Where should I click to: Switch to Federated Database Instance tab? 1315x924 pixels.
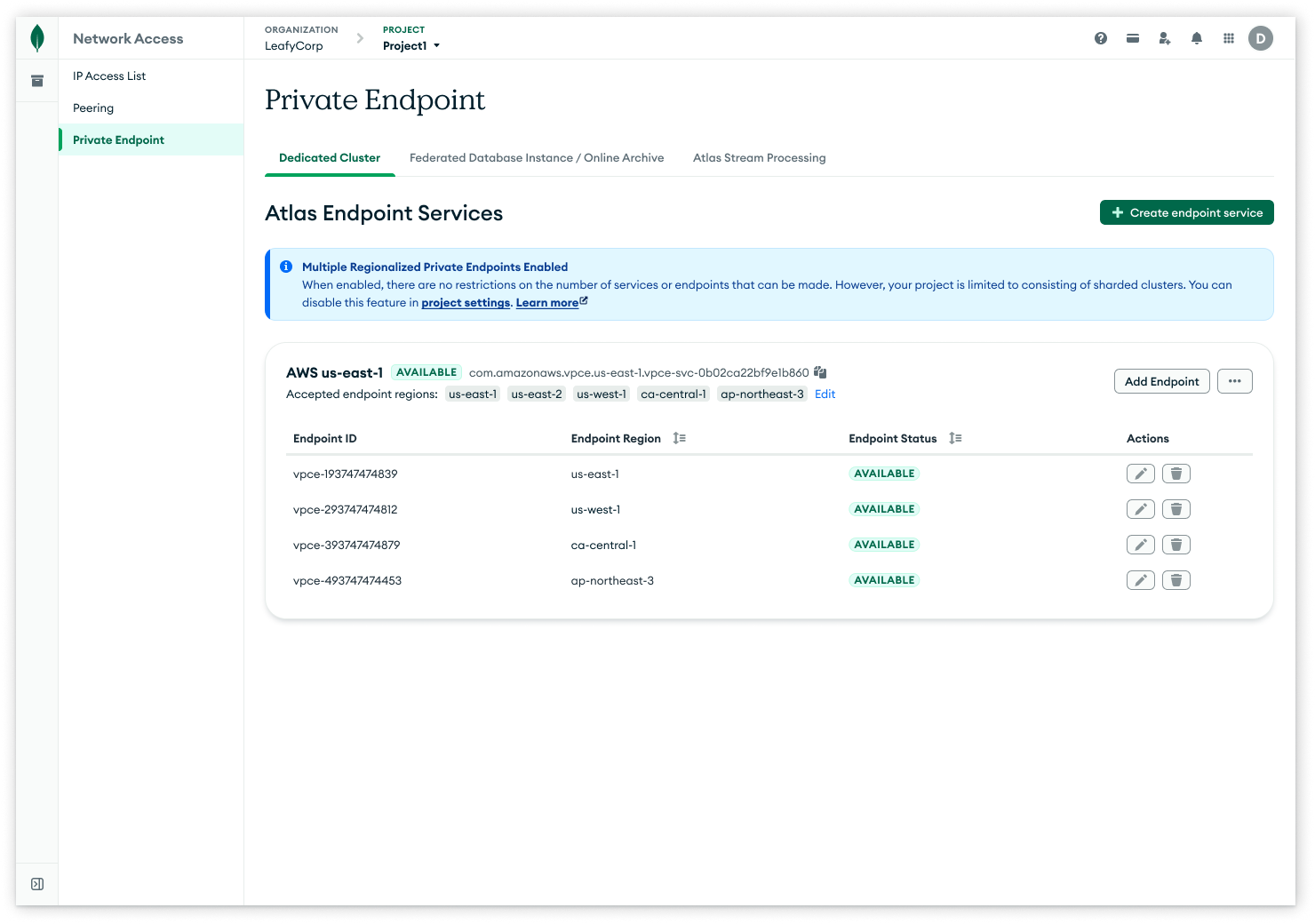(537, 157)
